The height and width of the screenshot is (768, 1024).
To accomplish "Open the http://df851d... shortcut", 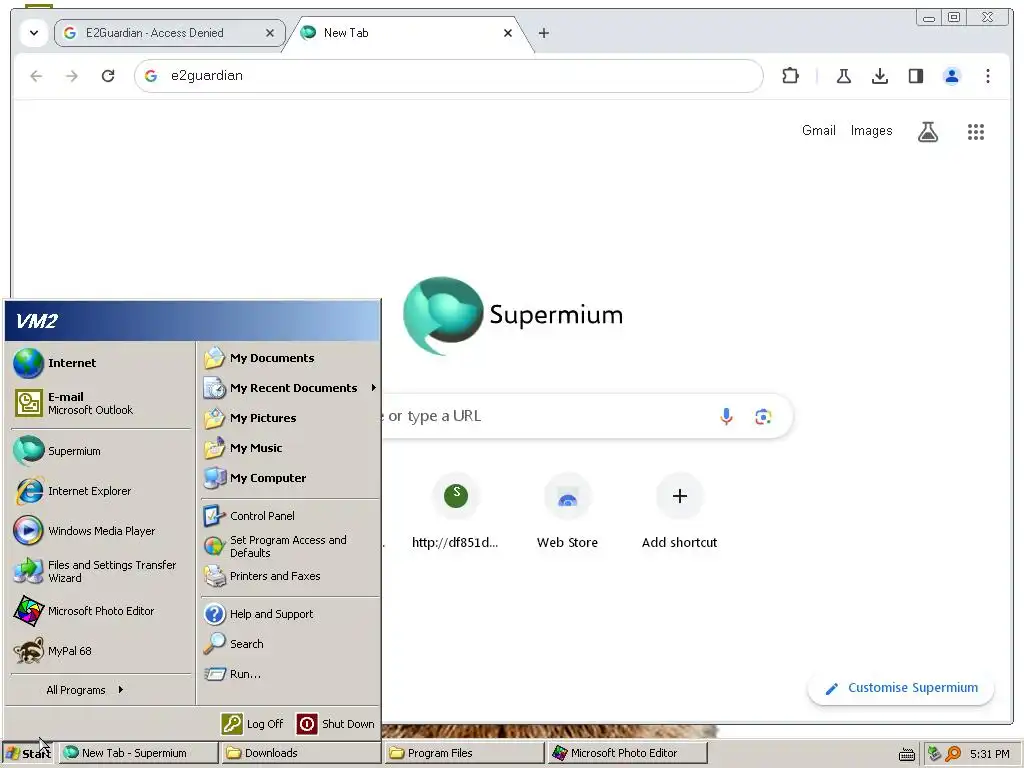I will click(455, 511).
